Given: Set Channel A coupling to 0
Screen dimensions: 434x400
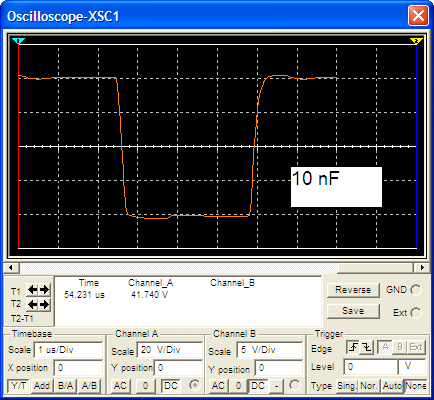Looking at the screenshot, I should point(145,386).
